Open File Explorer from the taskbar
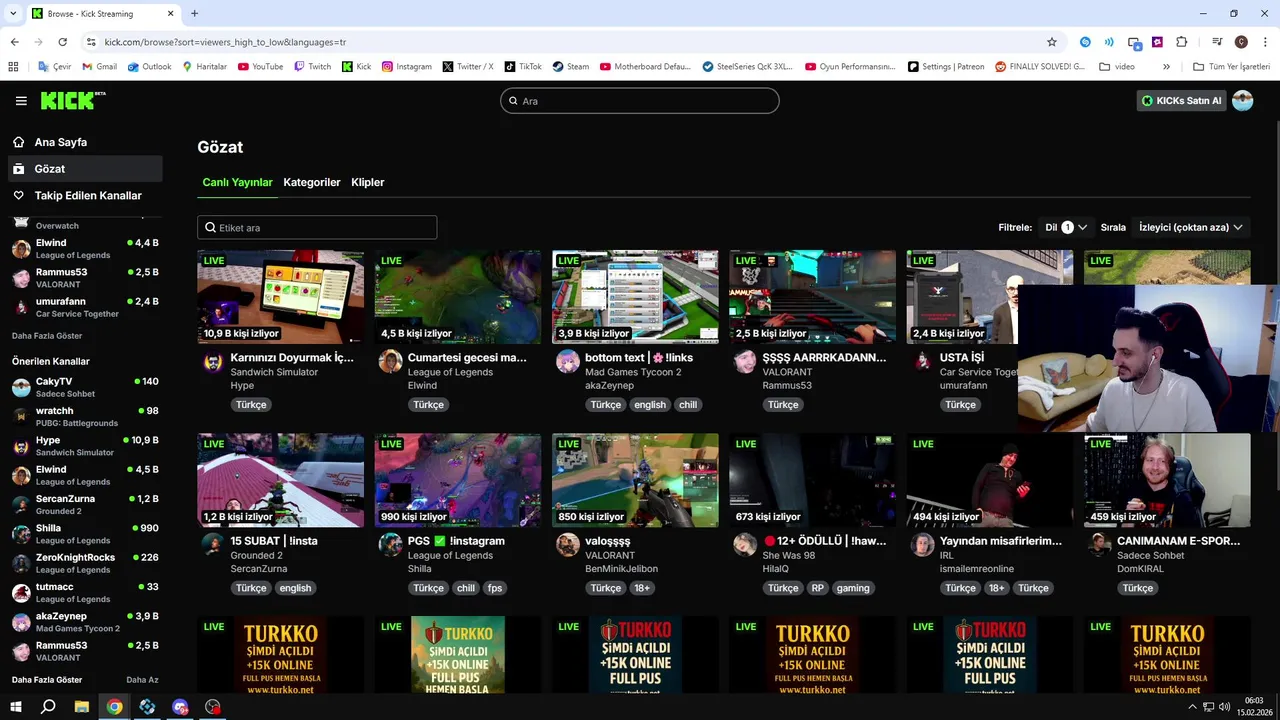The image size is (1280, 720). [82, 707]
